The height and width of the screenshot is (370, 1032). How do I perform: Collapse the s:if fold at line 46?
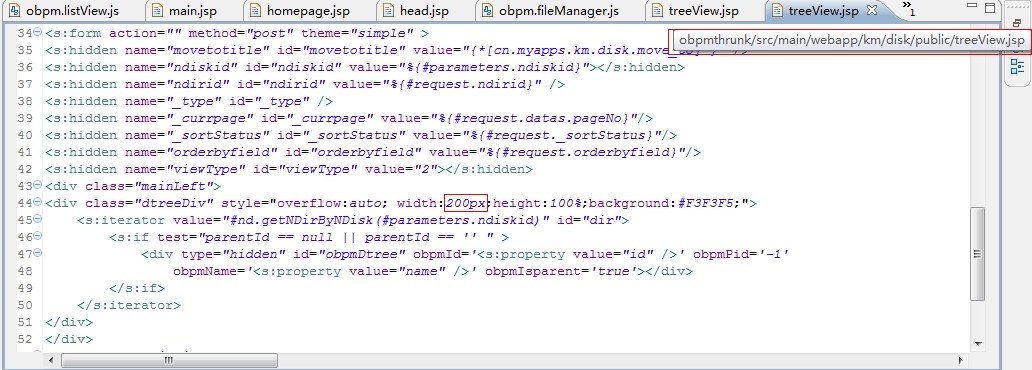point(37,237)
